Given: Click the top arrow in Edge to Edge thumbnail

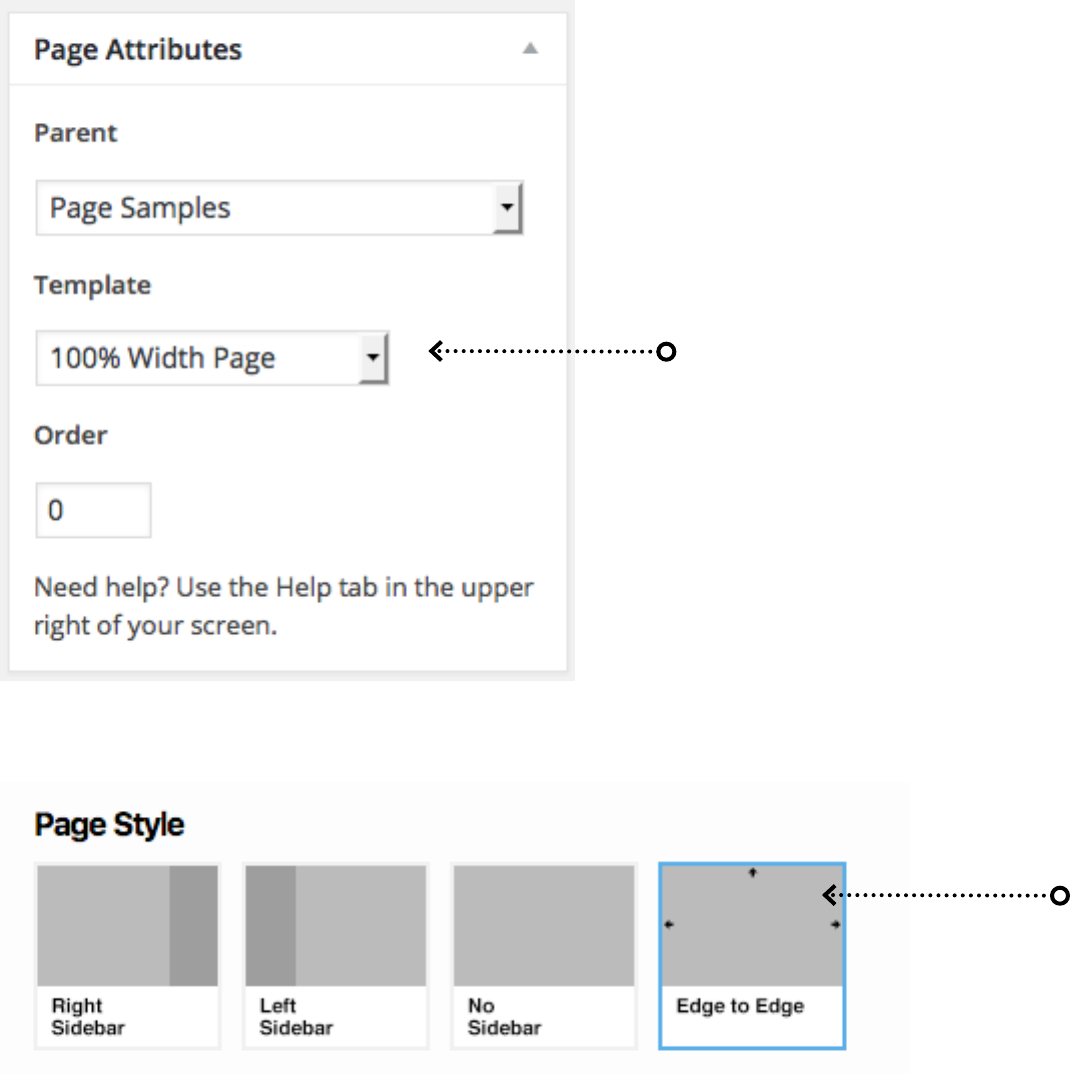Looking at the screenshot, I should coord(753,872).
